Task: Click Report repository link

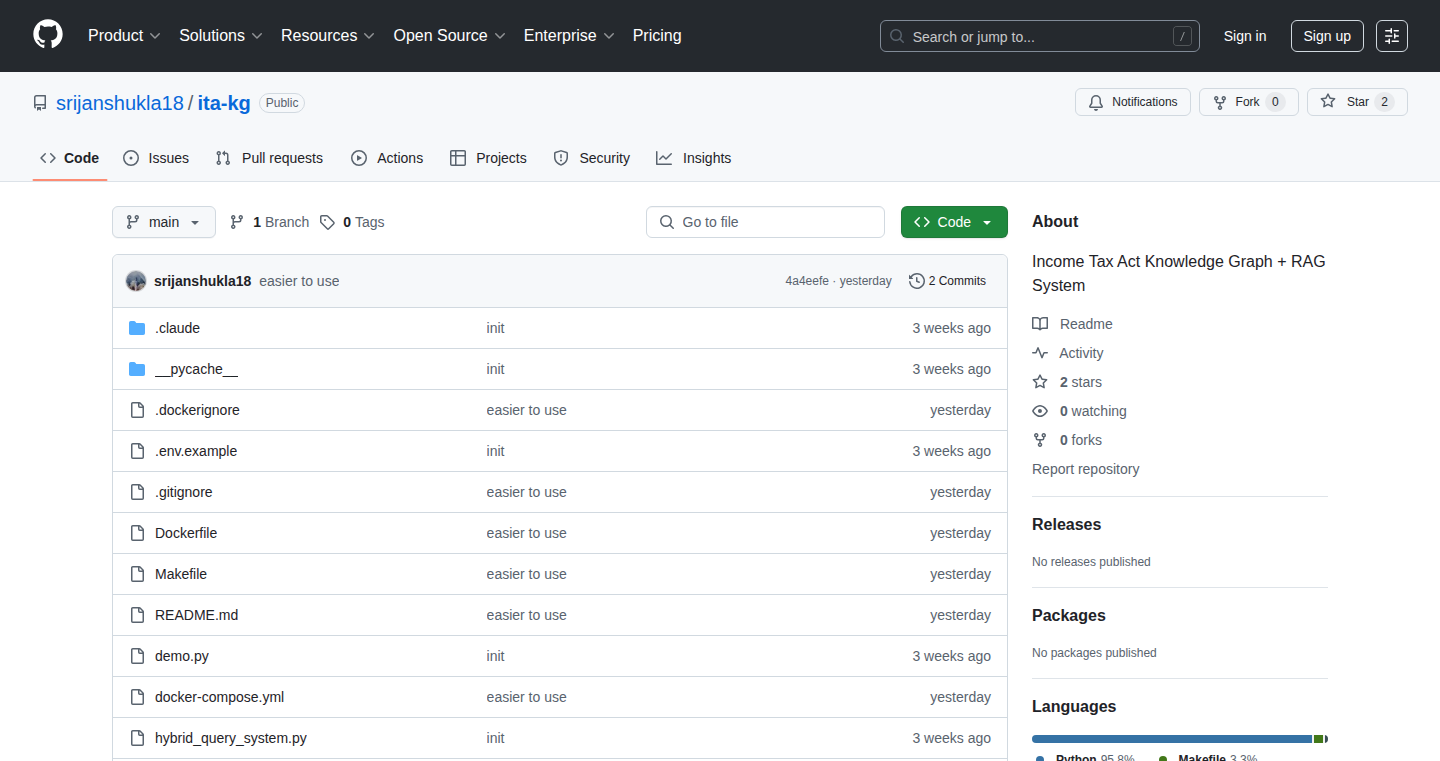Action: tap(1086, 469)
